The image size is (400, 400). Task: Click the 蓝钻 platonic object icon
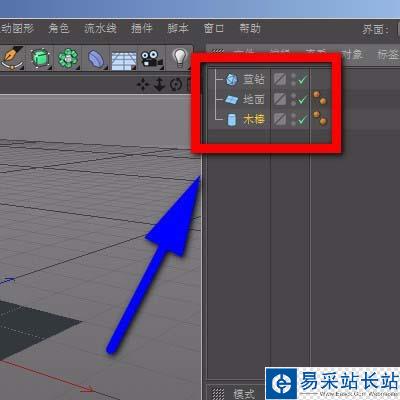[x=232, y=79]
